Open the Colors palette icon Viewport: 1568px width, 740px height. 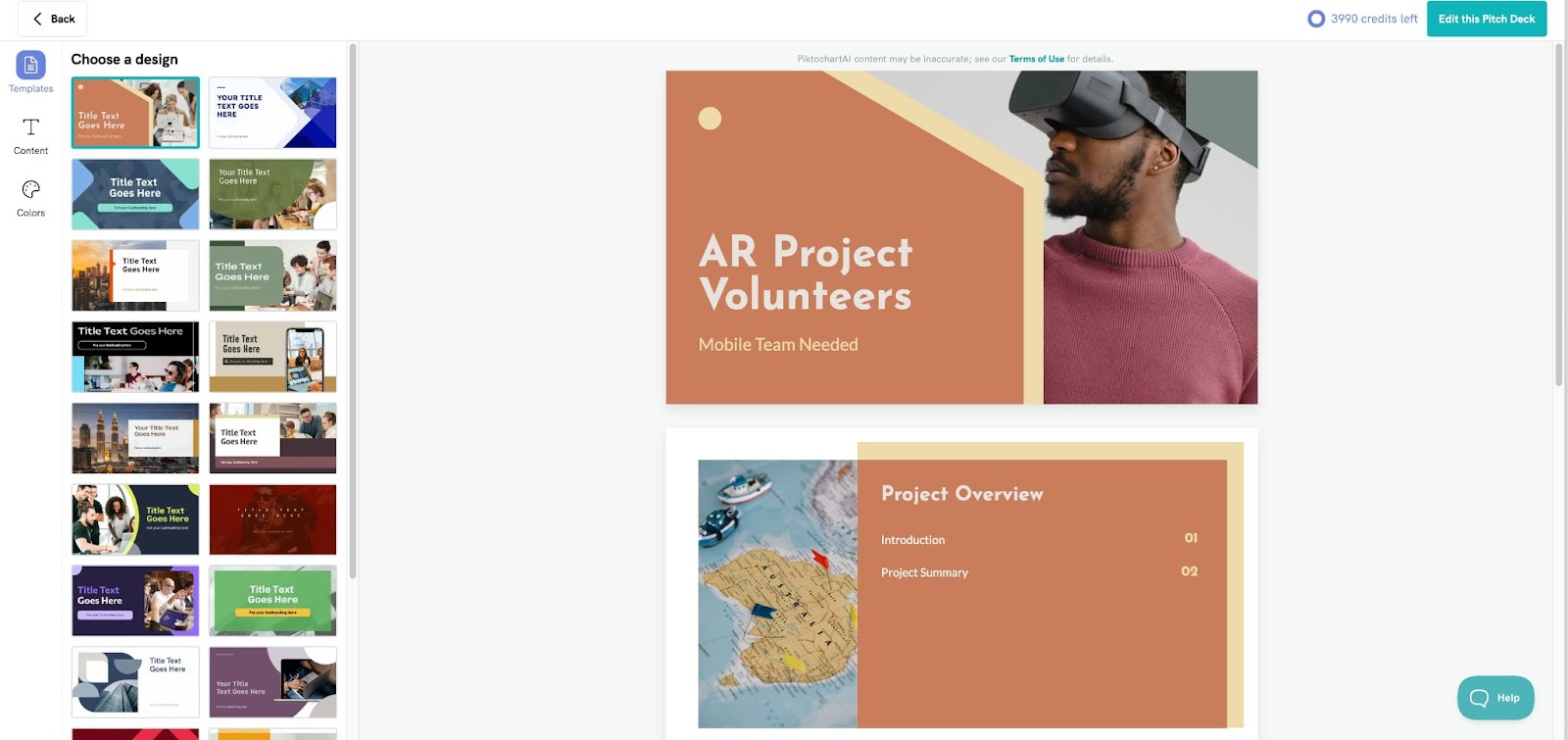click(30, 189)
